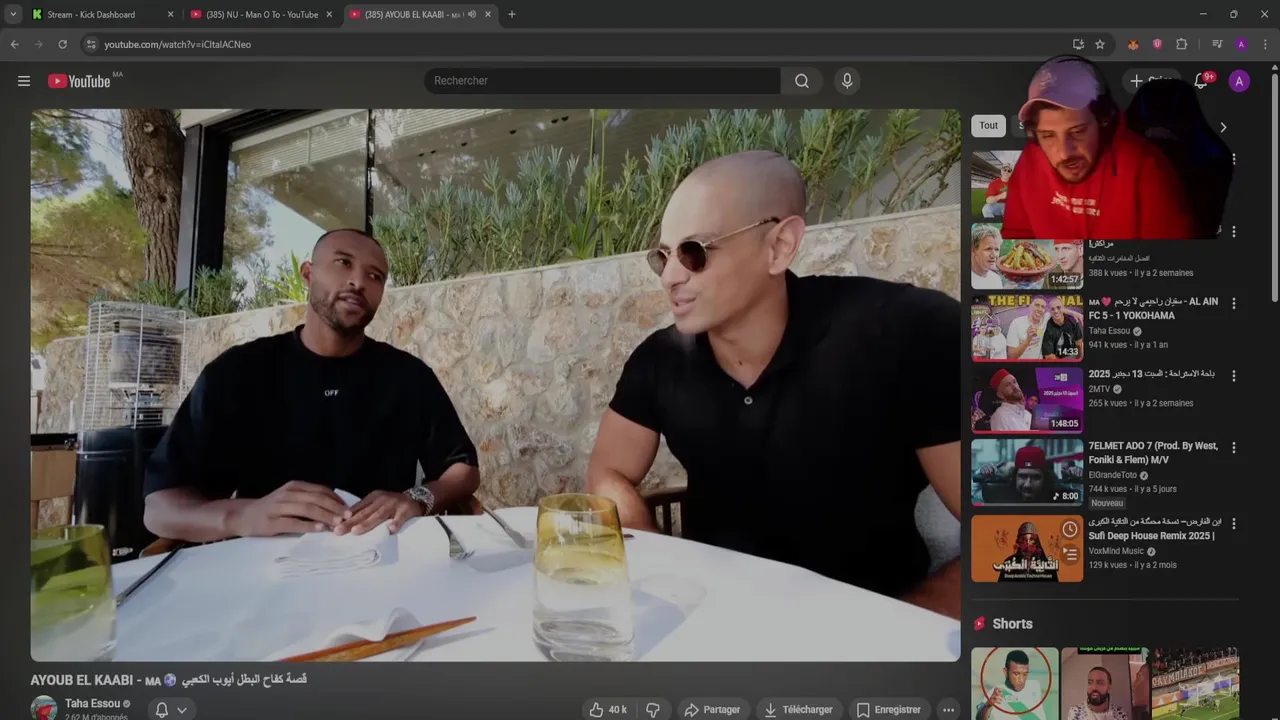
Task: Open the VoxMind Music channel link
Action: pyautogui.click(x=1116, y=551)
